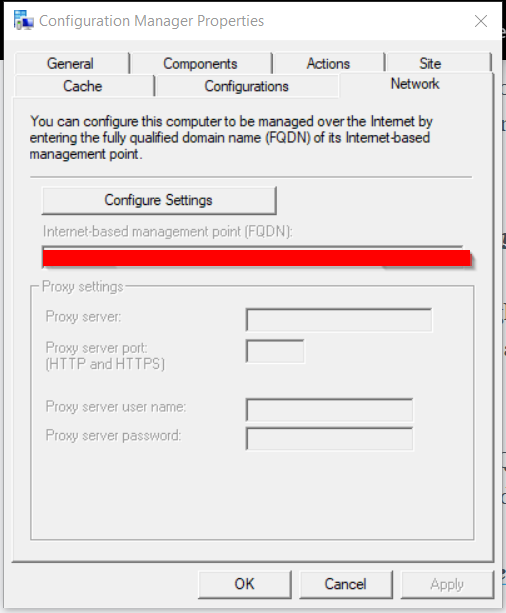Click the Apply button
The image size is (506, 613).
447,584
